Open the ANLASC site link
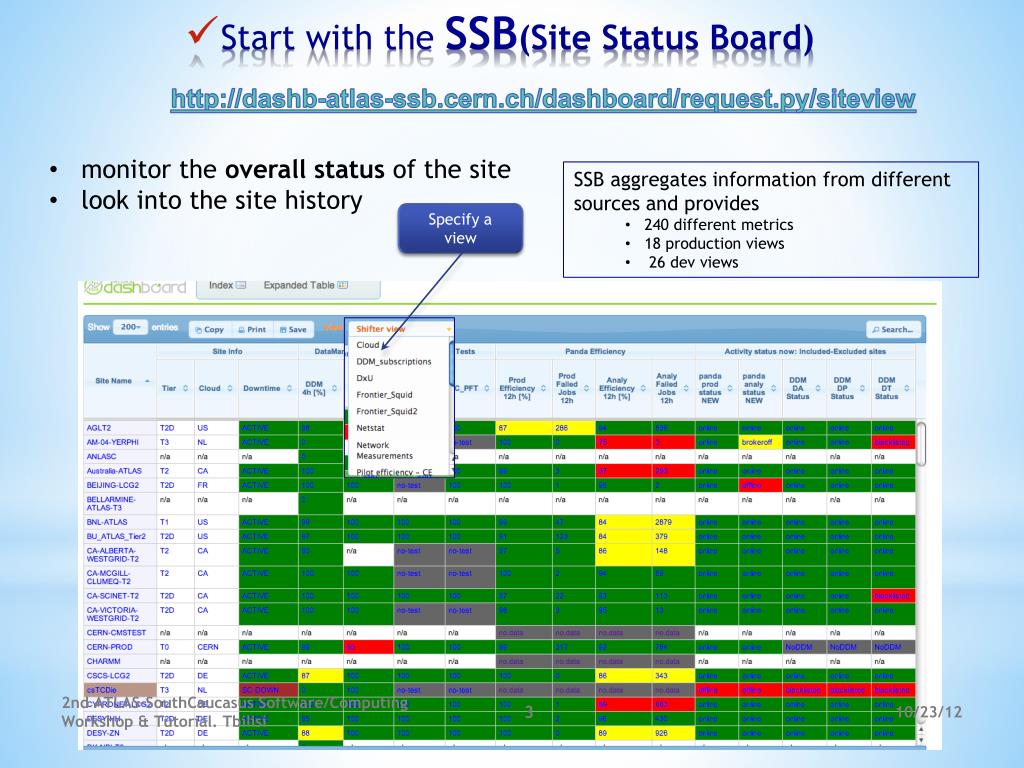This screenshot has height=768, width=1024. point(101,457)
